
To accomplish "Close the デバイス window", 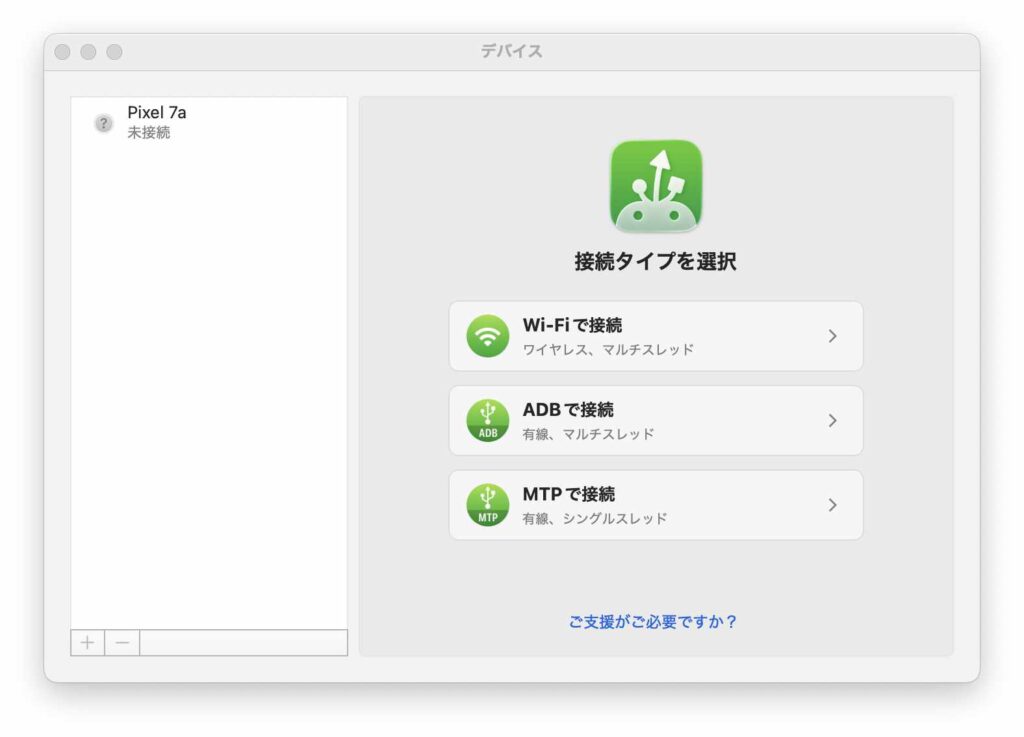I will [x=62, y=51].
